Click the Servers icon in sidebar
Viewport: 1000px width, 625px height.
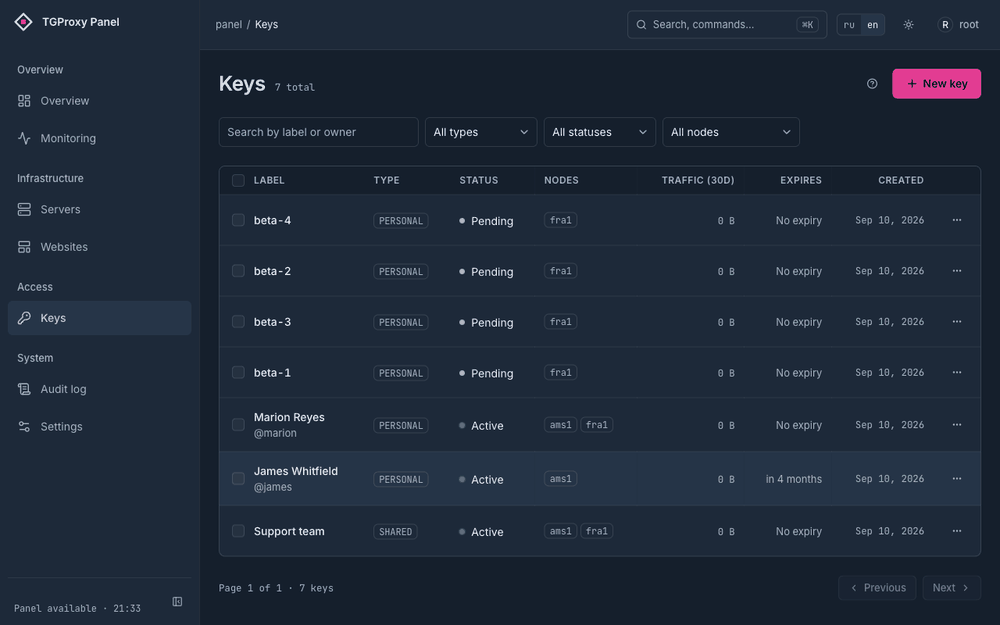[24, 209]
